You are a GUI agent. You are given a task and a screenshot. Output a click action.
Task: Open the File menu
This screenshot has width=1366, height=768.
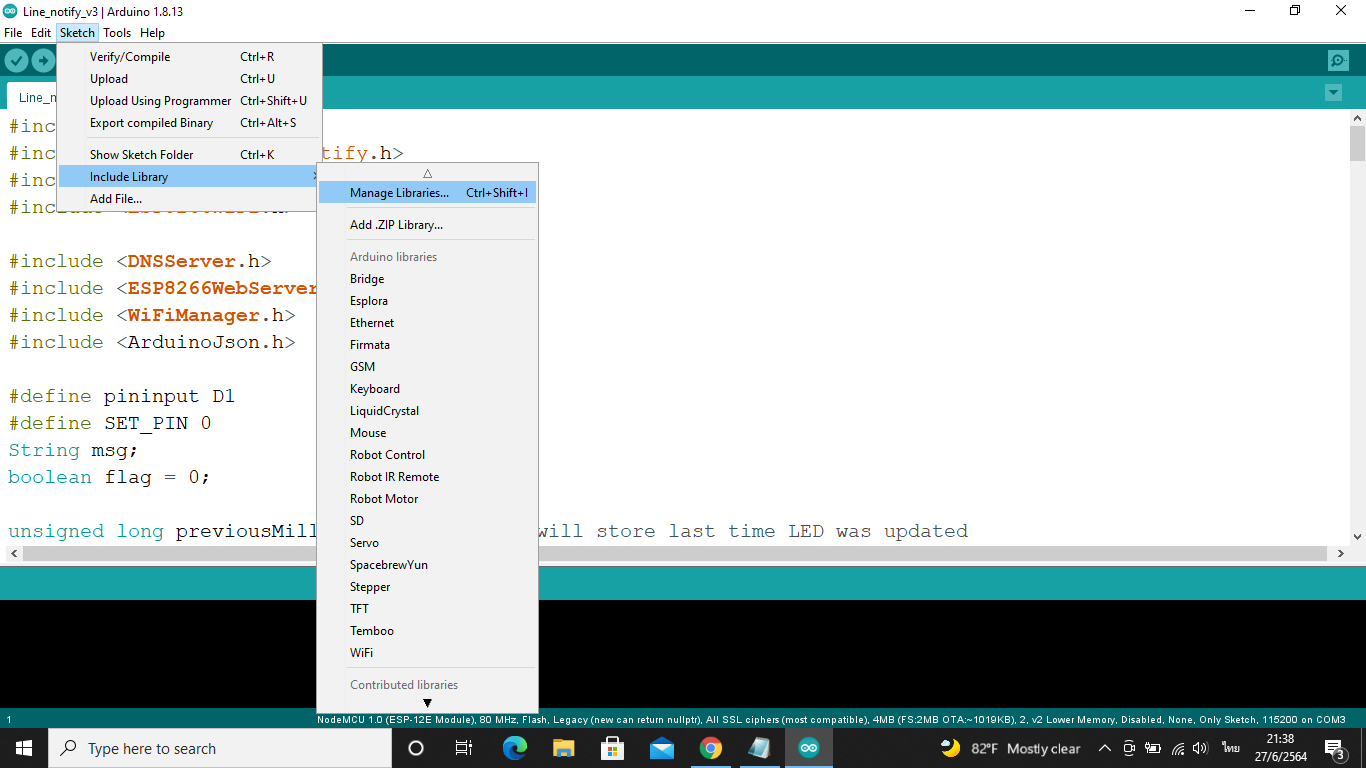[13, 33]
